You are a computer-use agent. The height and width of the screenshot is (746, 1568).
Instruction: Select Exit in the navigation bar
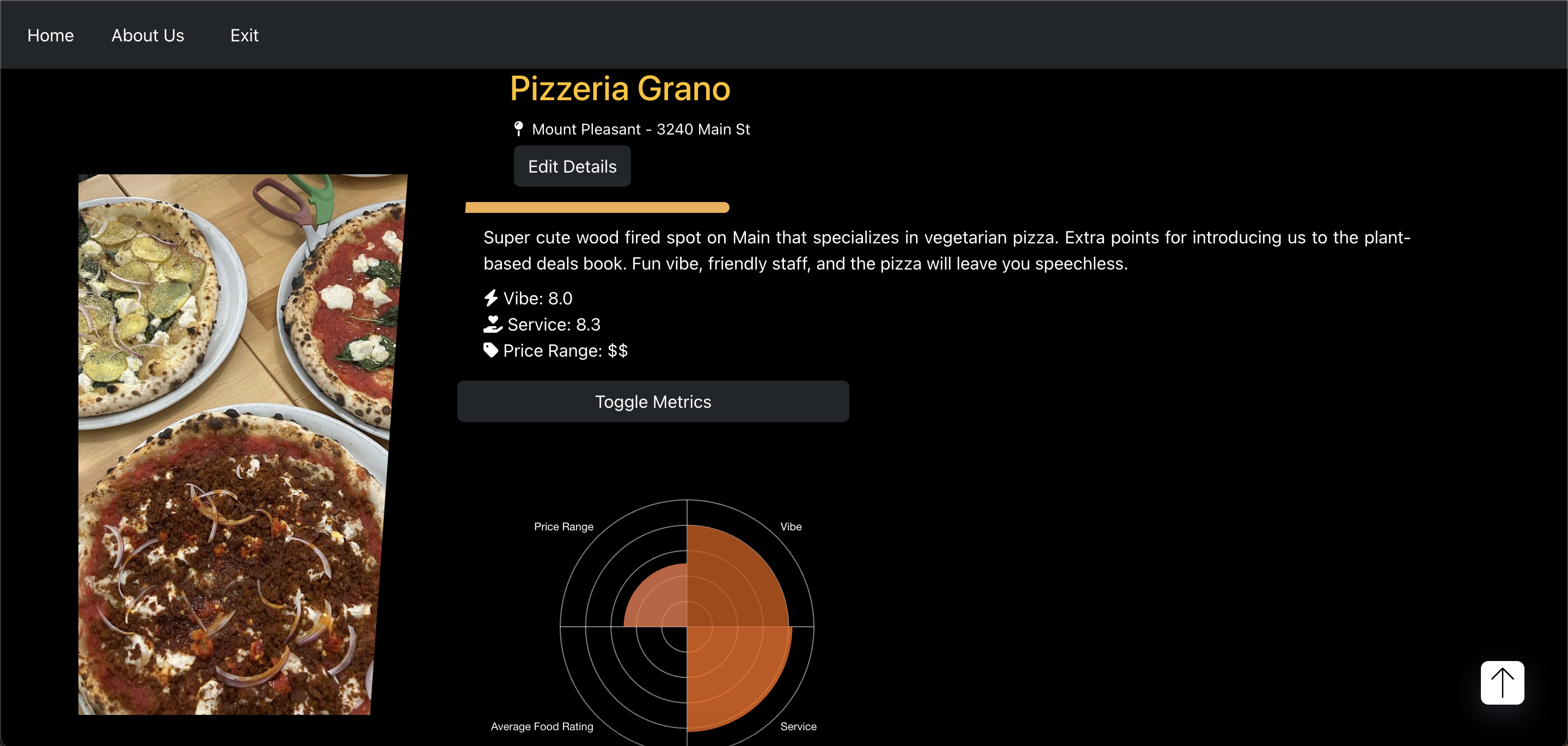pyautogui.click(x=244, y=35)
